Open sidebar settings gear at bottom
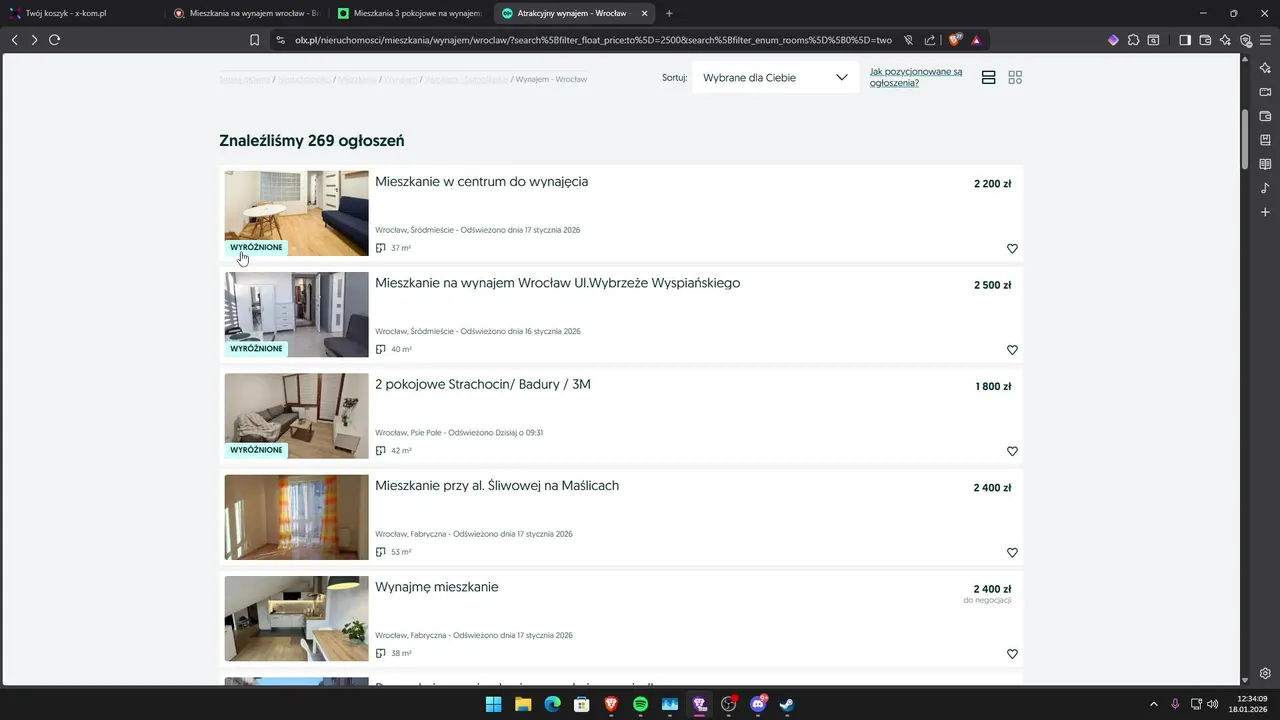 point(1265,673)
